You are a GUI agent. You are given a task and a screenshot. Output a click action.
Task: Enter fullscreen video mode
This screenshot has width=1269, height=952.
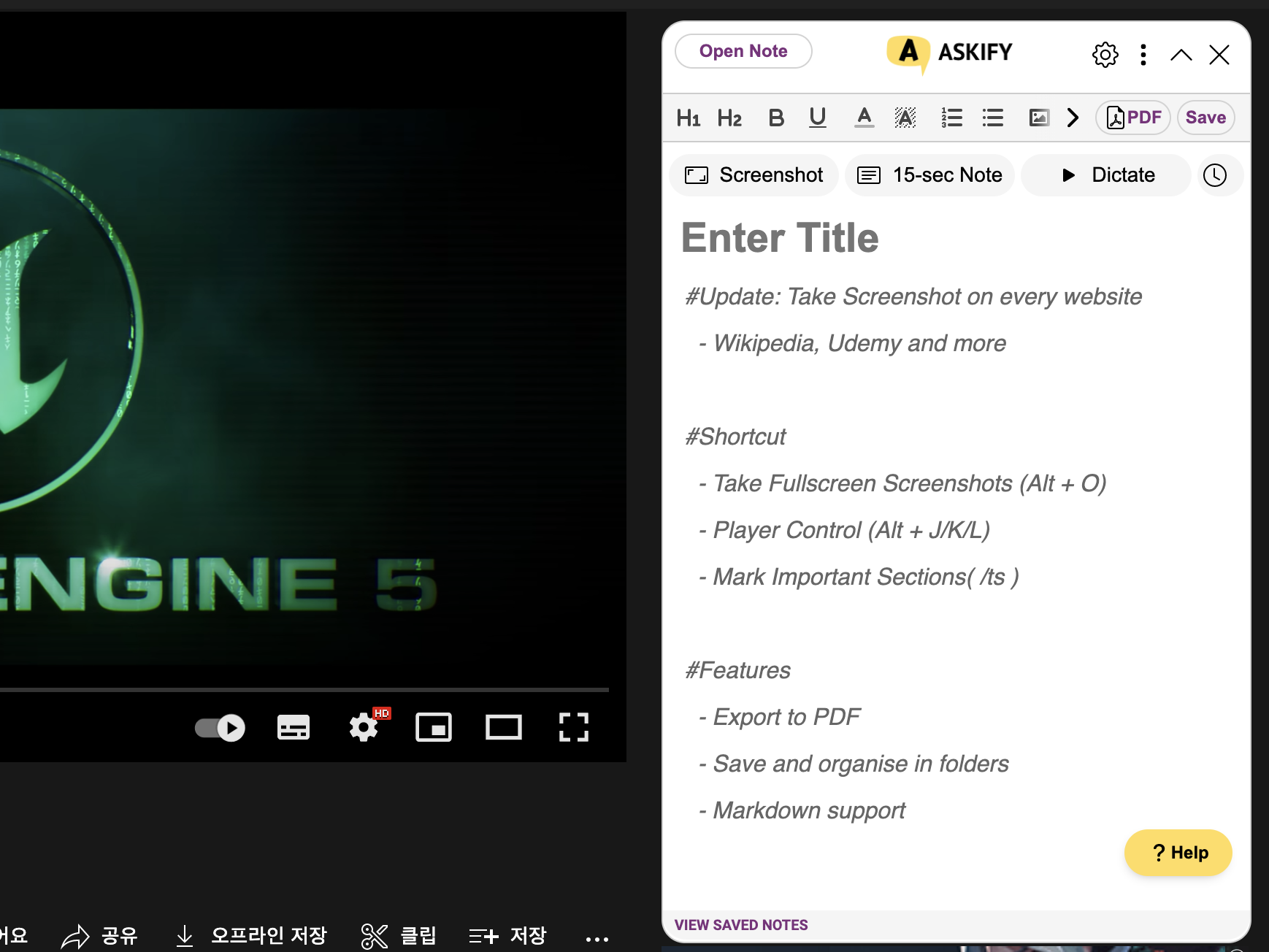(x=574, y=728)
